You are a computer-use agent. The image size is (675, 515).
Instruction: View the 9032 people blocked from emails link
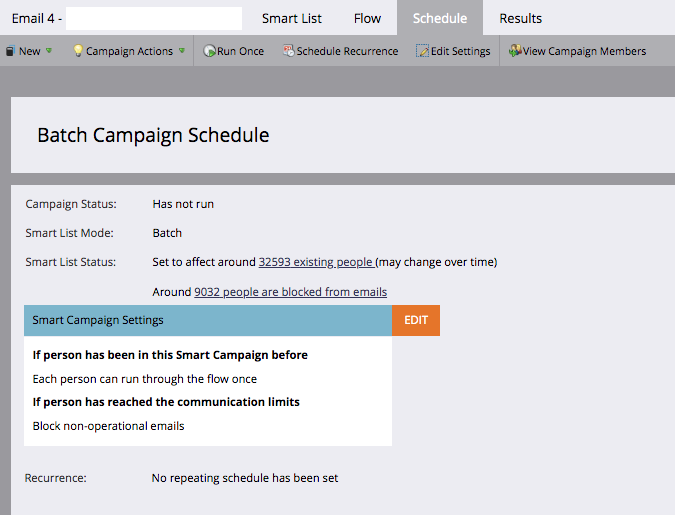(x=290, y=292)
